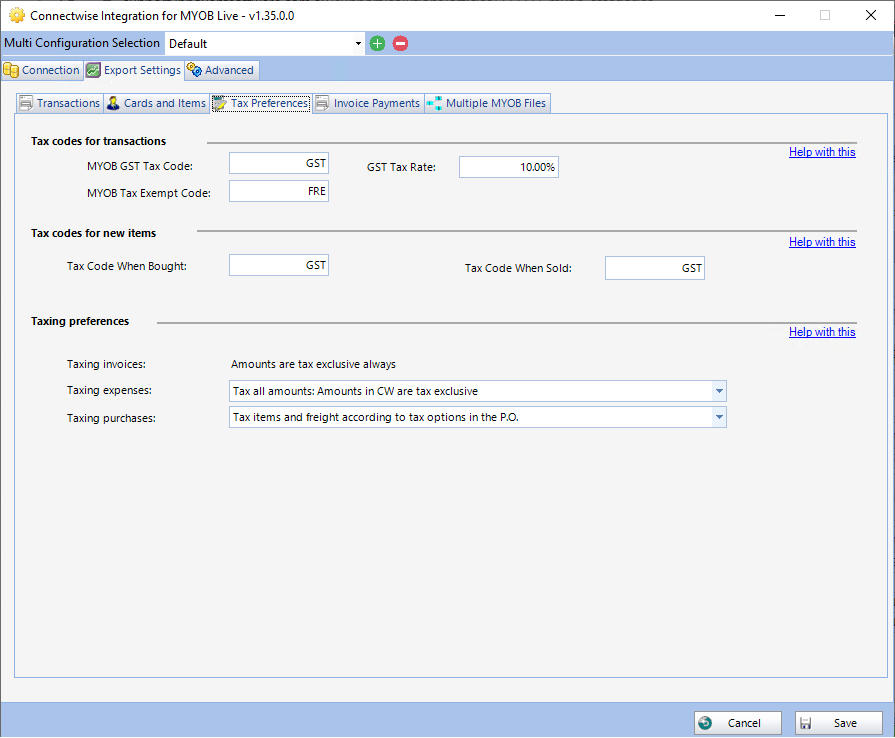The width and height of the screenshot is (895, 738).
Task: Click the green add configuration icon
Action: pyautogui.click(x=377, y=43)
